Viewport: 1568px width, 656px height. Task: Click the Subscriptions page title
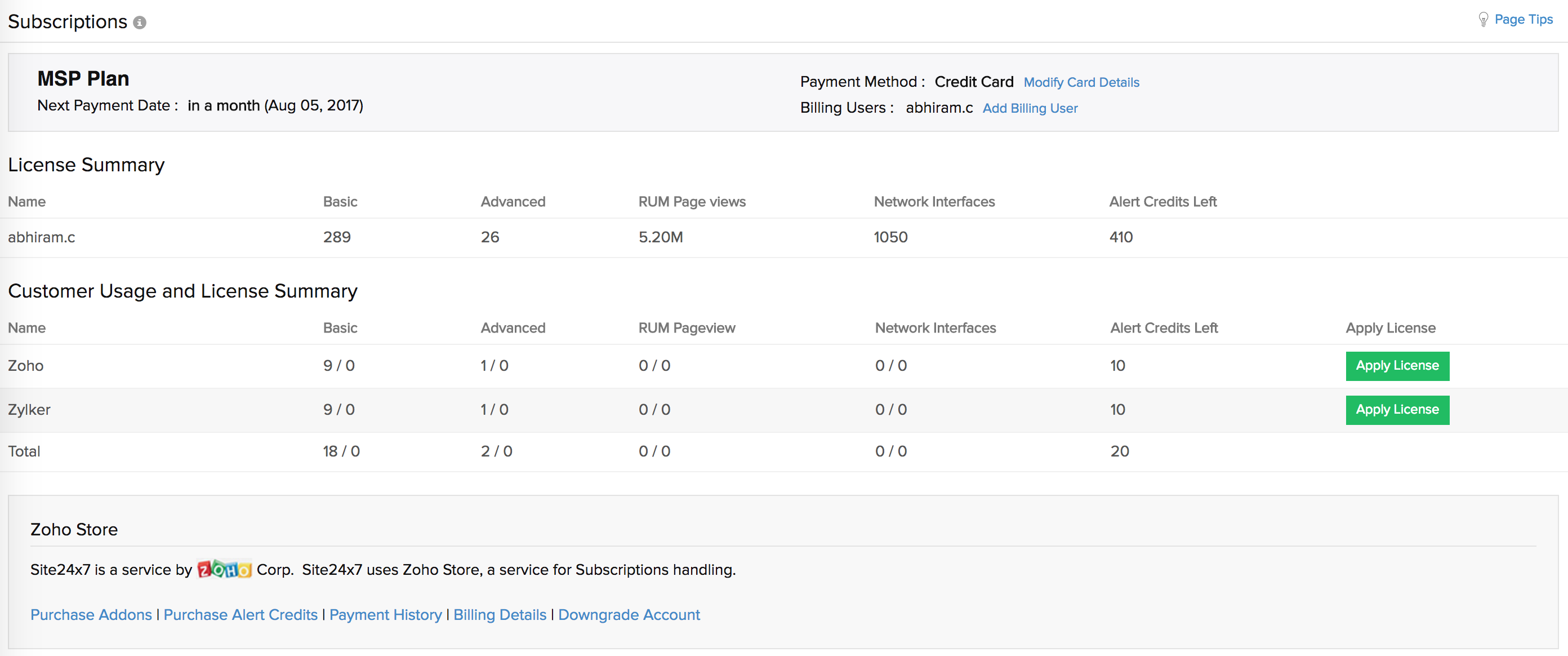coord(68,22)
